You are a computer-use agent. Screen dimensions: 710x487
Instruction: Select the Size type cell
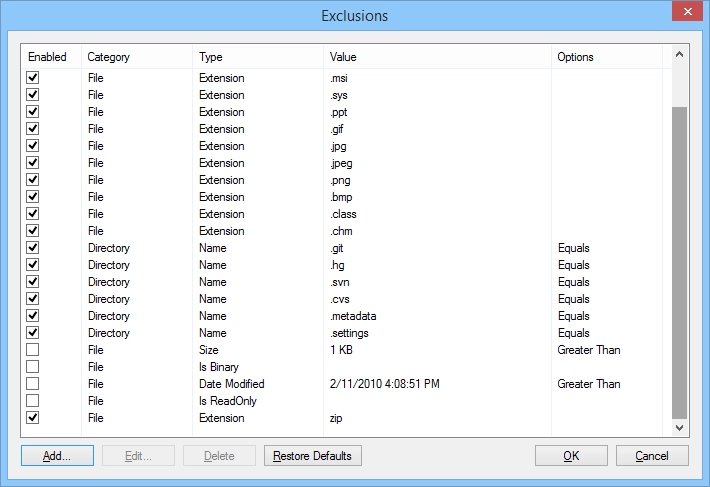(x=209, y=350)
